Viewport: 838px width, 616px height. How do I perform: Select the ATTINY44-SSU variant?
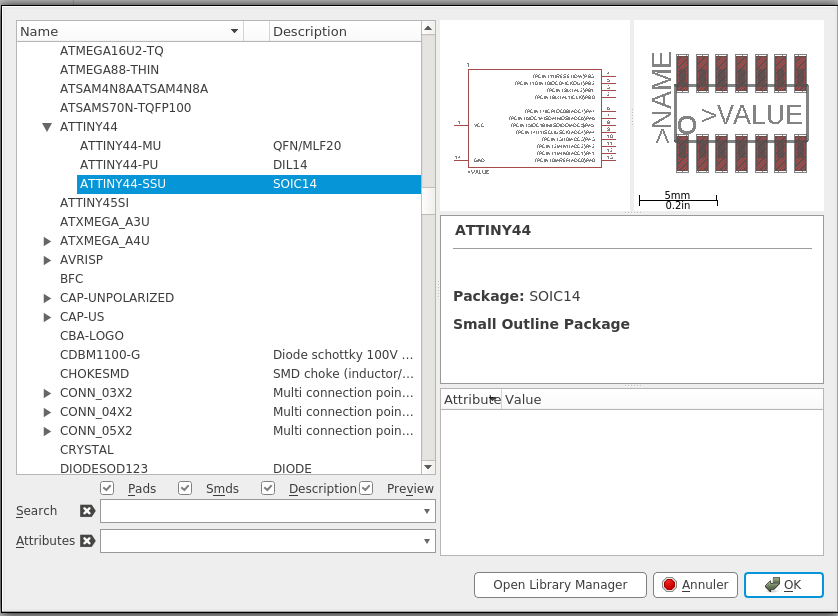[249, 184]
